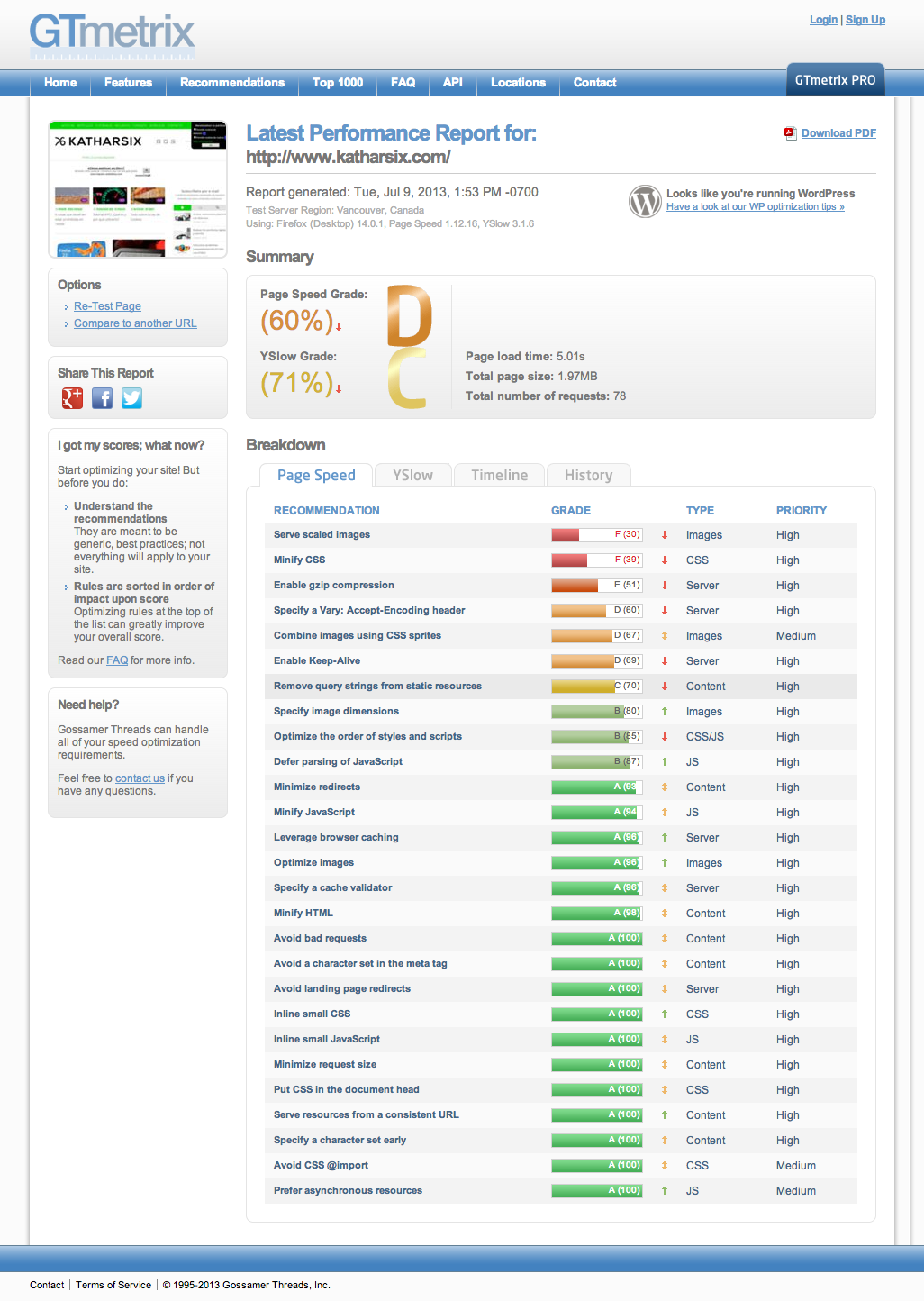The width and height of the screenshot is (924, 1301).
Task: Click the GTmetrix logo
Action: tap(112, 35)
